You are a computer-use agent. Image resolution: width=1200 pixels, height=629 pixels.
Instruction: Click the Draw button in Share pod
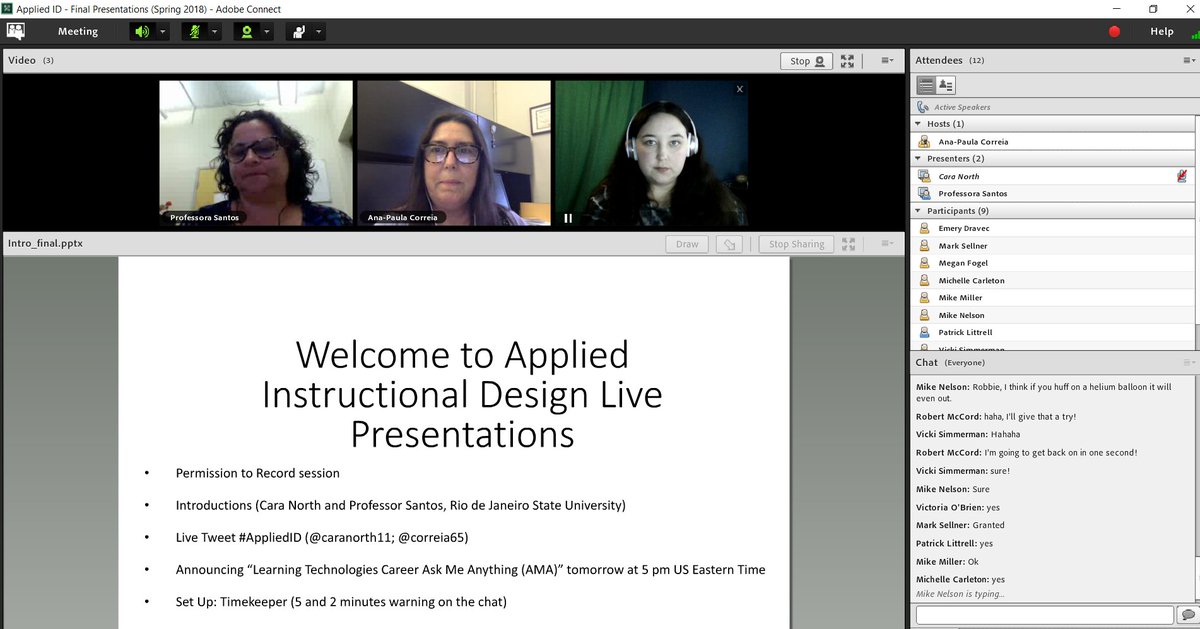tap(687, 244)
